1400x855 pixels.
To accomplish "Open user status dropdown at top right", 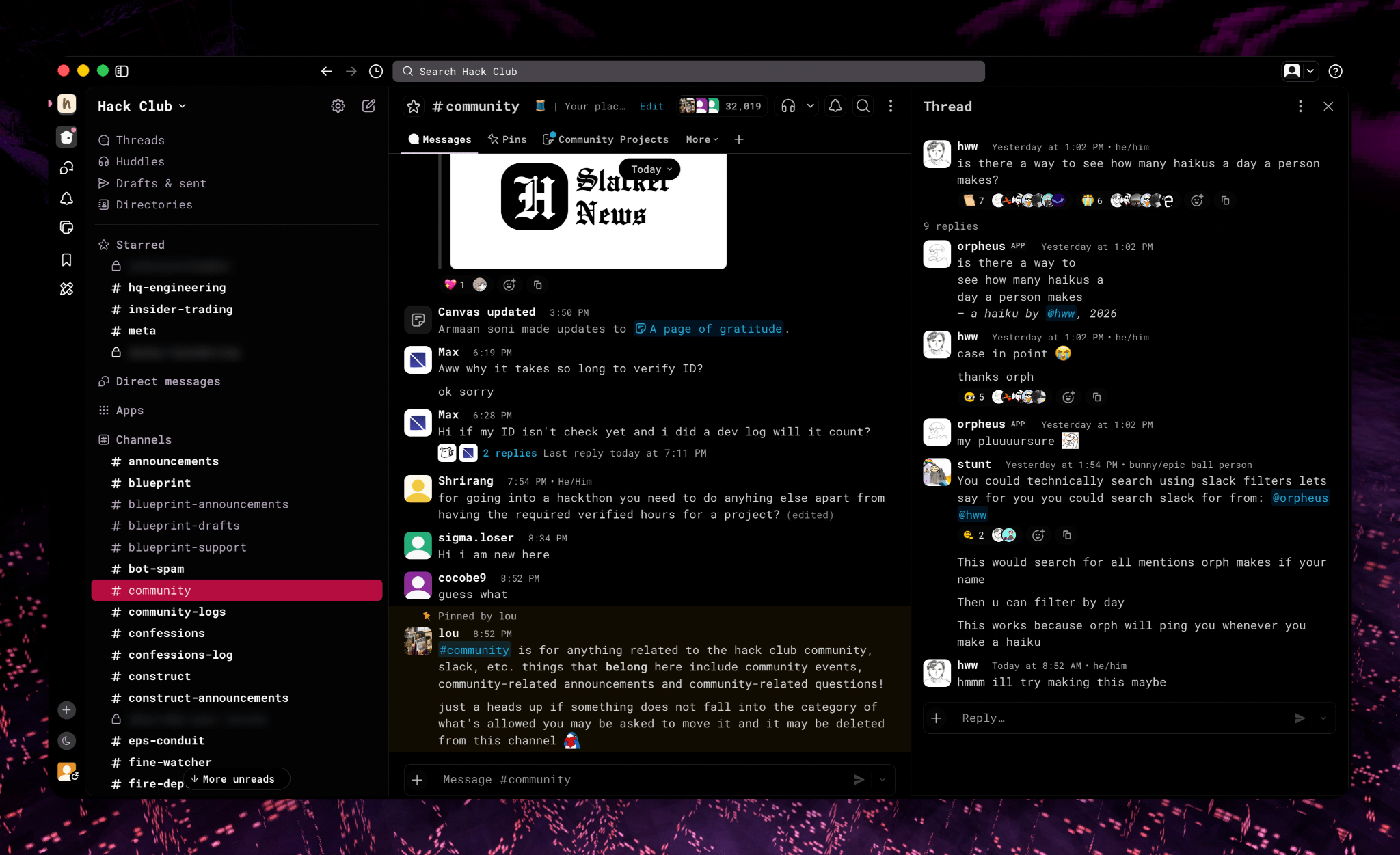I will click(x=1299, y=71).
